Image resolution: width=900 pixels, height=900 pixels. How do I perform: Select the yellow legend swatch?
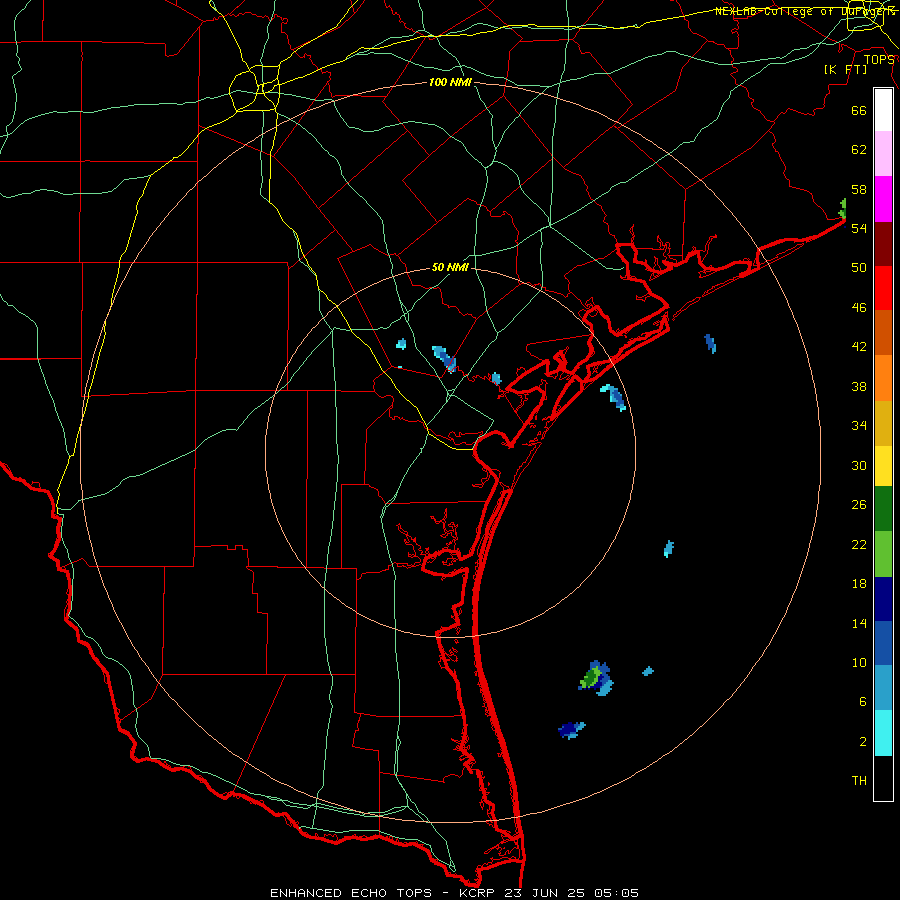click(883, 466)
